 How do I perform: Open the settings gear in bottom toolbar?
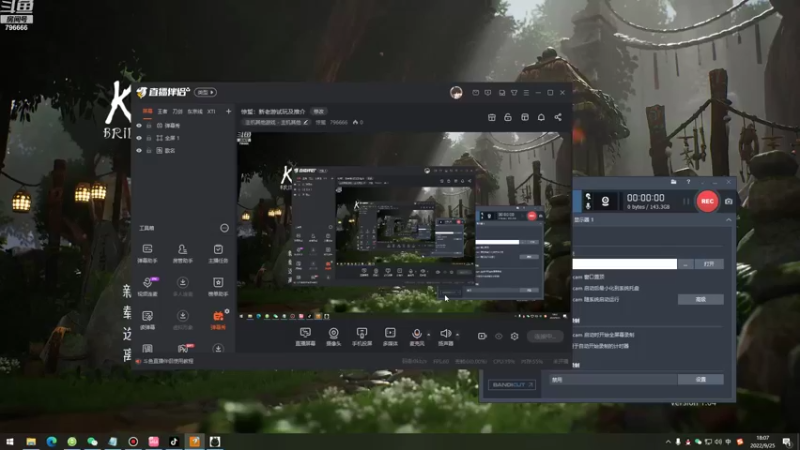(x=514, y=336)
